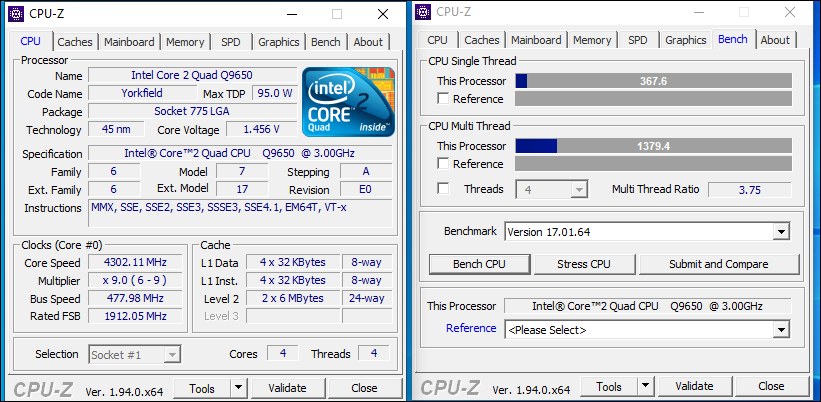Open Graphics tab in right CPU-Z window
The width and height of the screenshot is (821, 402).
click(685, 40)
